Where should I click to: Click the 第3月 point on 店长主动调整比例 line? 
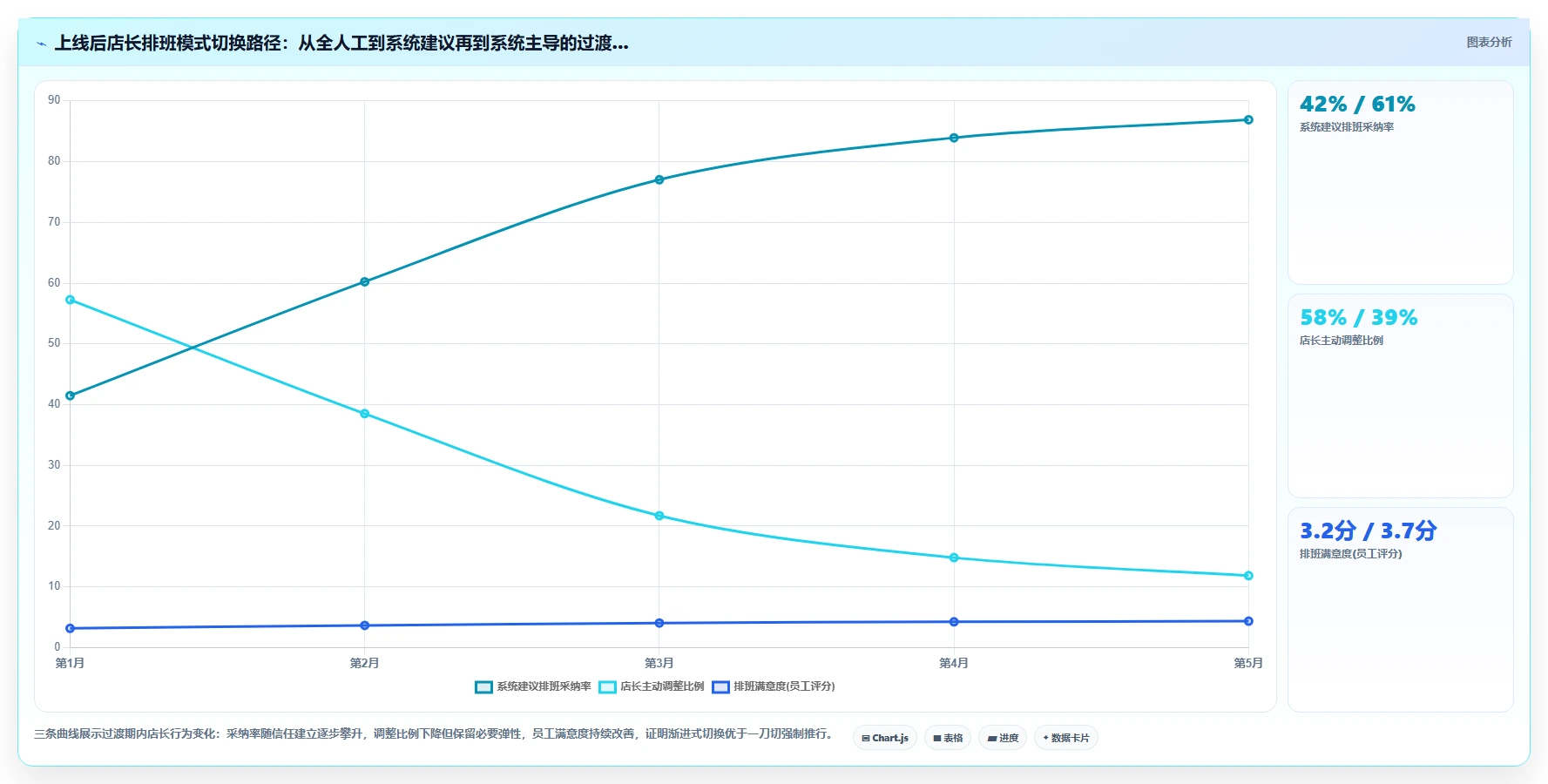coord(659,516)
